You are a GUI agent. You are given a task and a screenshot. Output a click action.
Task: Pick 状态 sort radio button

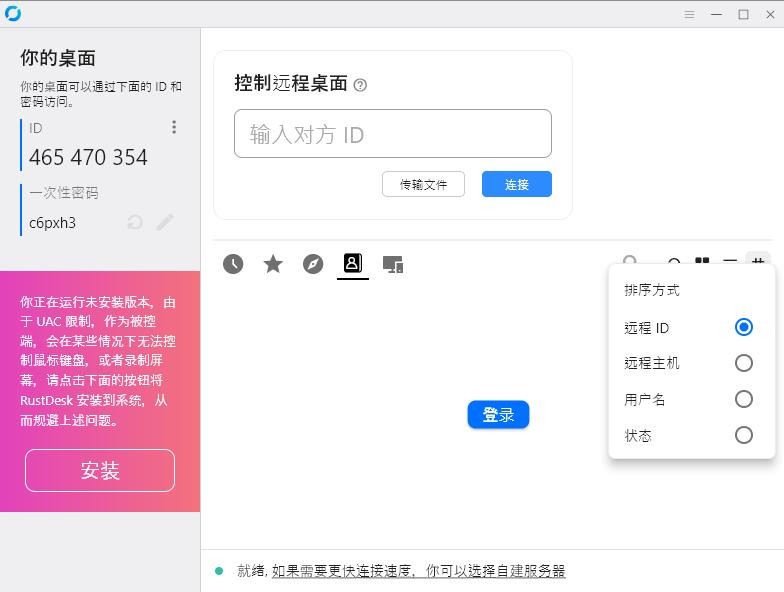tap(744, 435)
